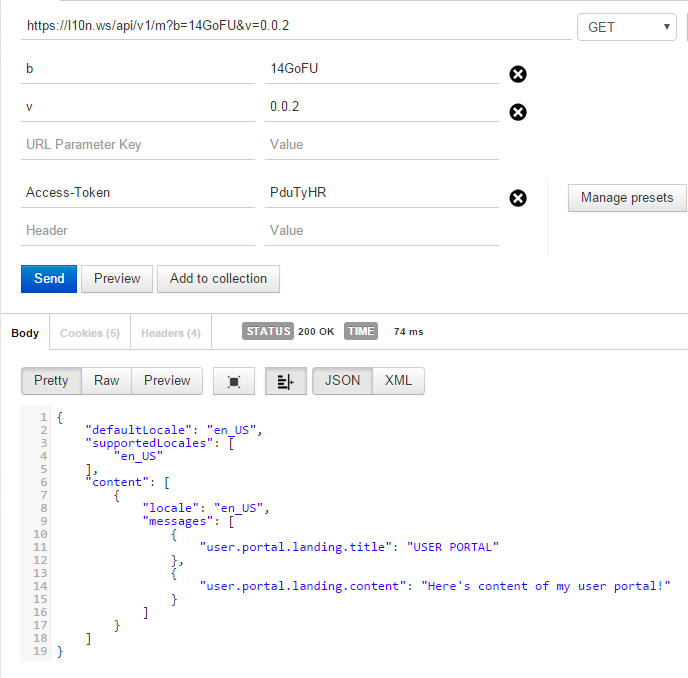Remove the 'v' URL parameter row
This screenshot has height=678, width=688.
[518, 112]
